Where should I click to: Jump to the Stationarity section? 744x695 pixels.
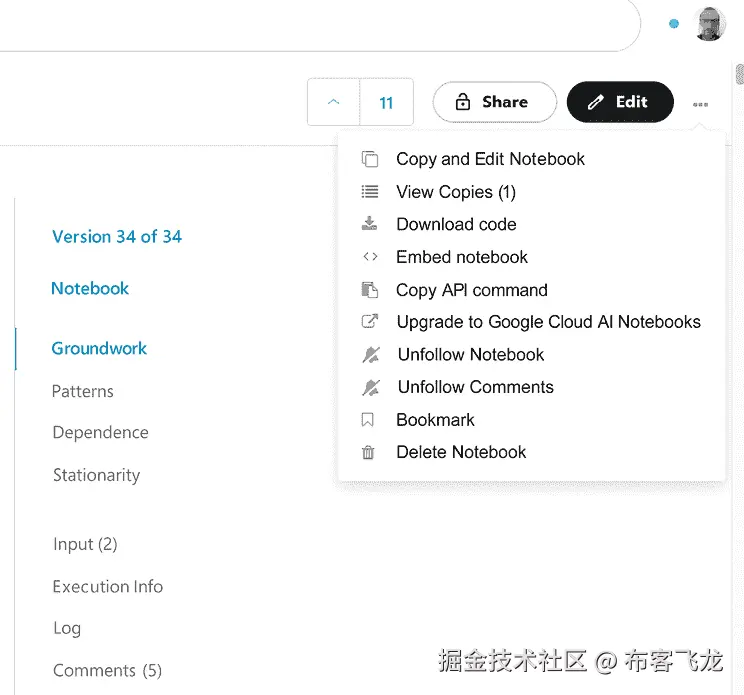(96, 475)
